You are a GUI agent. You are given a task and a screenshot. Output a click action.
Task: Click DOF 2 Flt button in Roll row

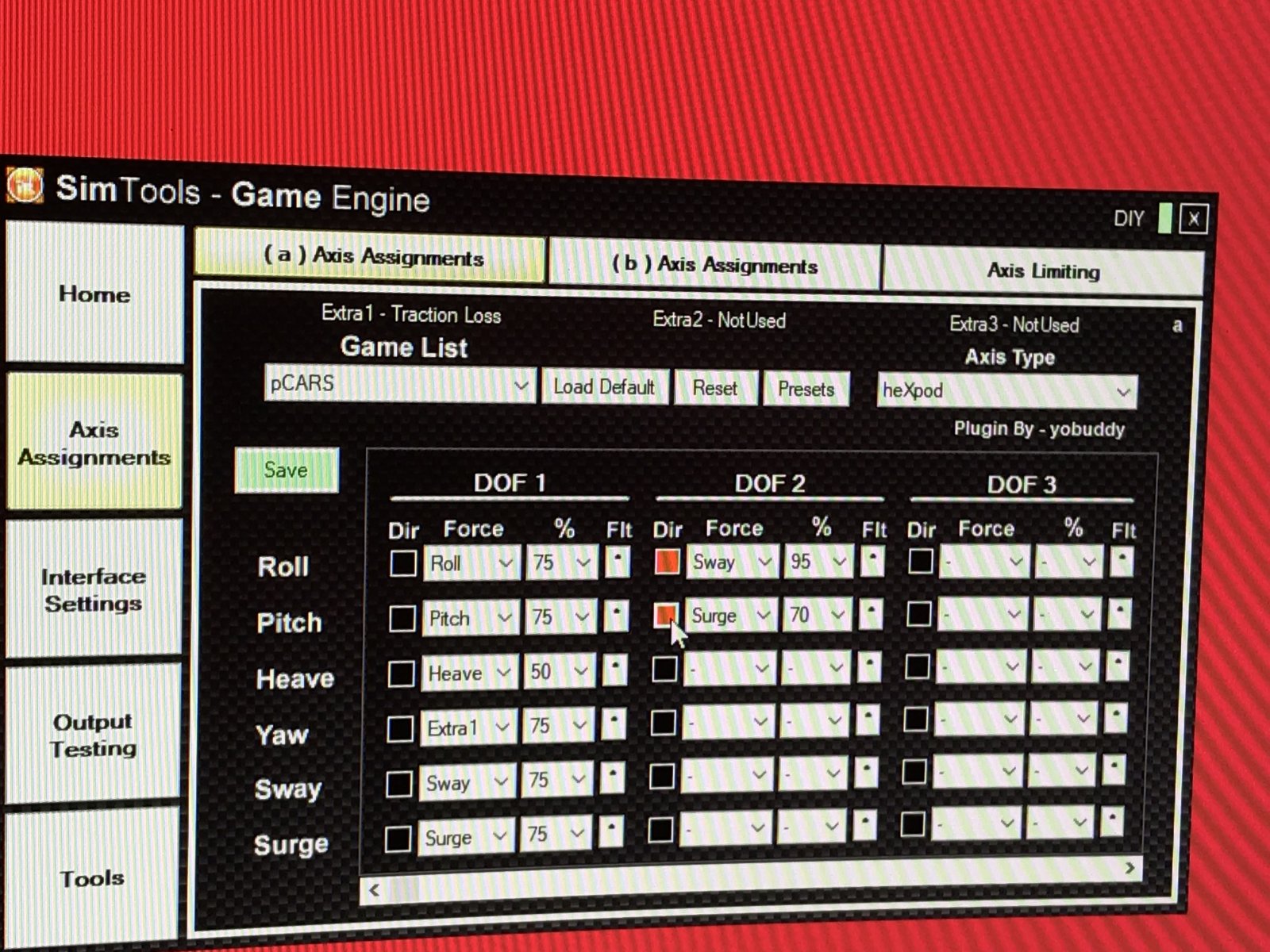pyautogui.click(x=872, y=560)
